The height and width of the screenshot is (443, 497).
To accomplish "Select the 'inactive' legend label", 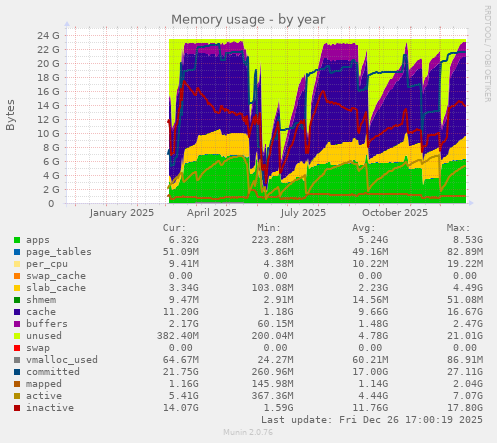I will 50,408.
